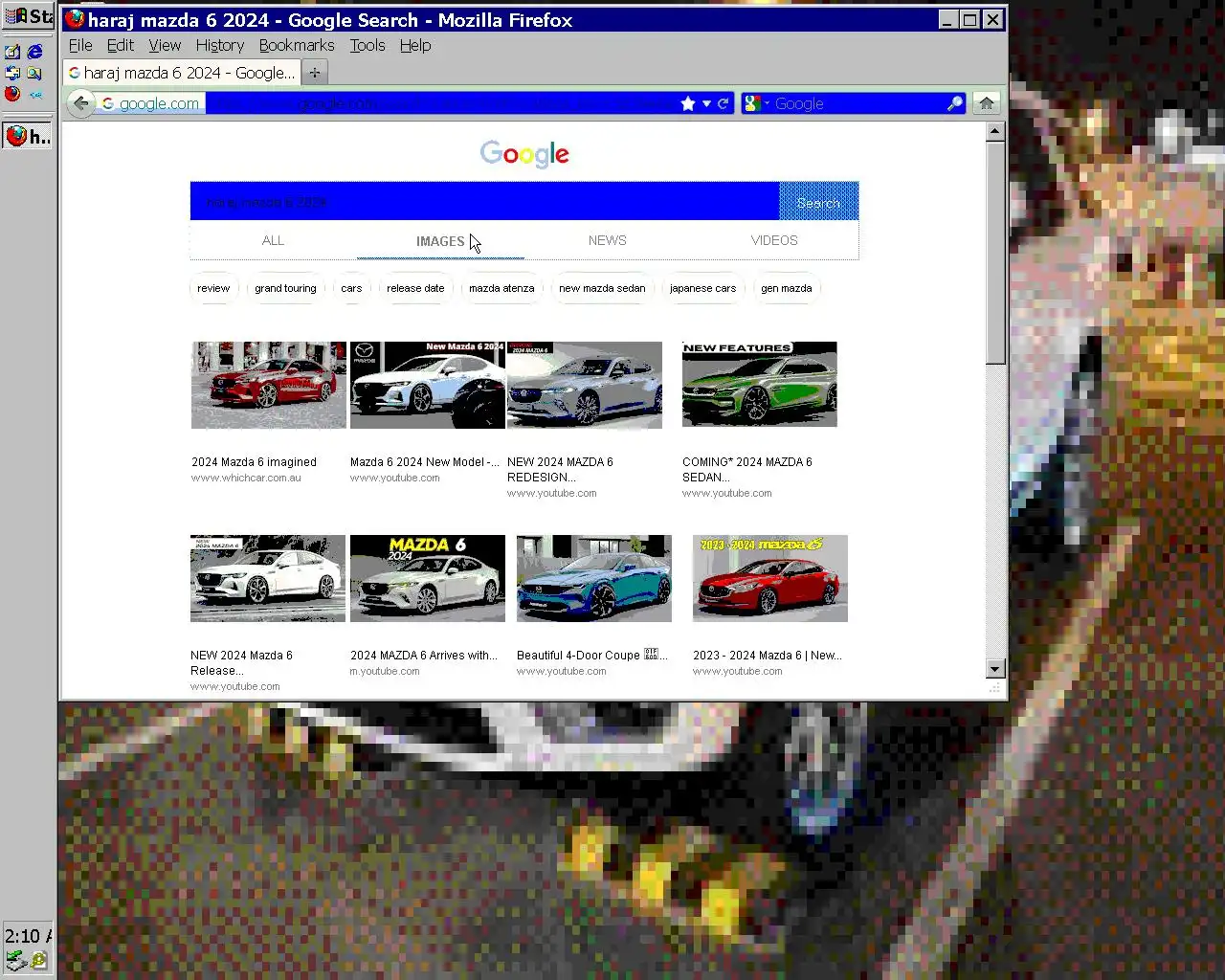This screenshot has width=1225, height=980.
Task: Launch Internet Explorer from quick launch
Action: [x=35, y=52]
